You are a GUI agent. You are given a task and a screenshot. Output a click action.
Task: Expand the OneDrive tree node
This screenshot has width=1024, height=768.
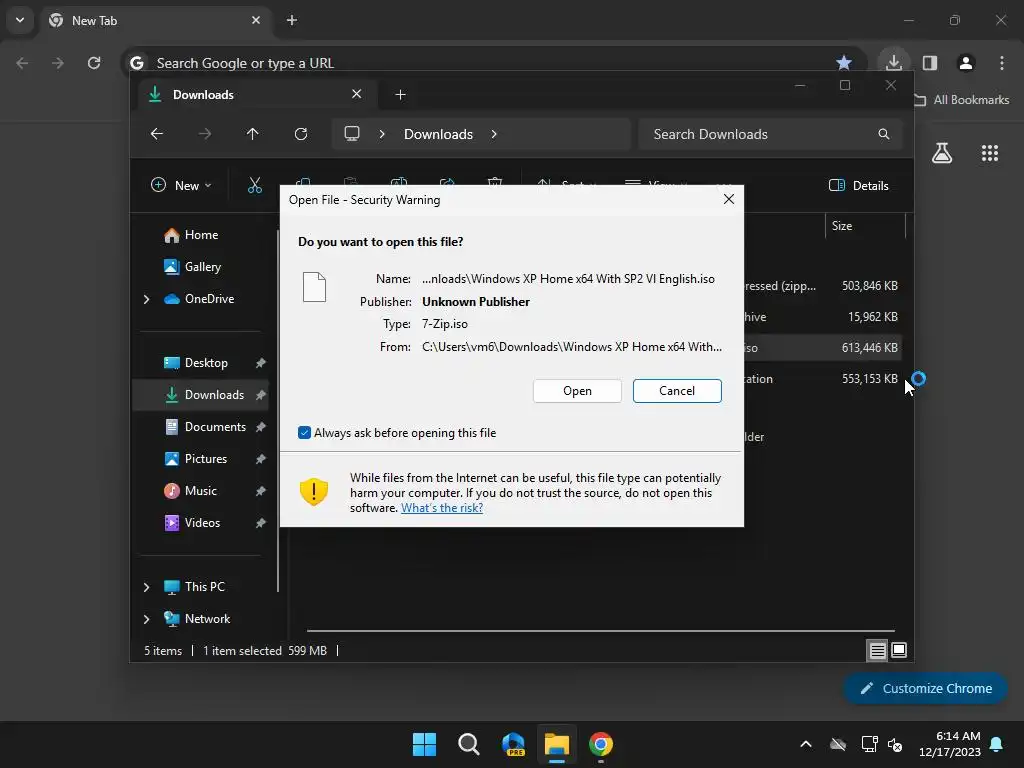pyautogui.click(x=146, y=299)
